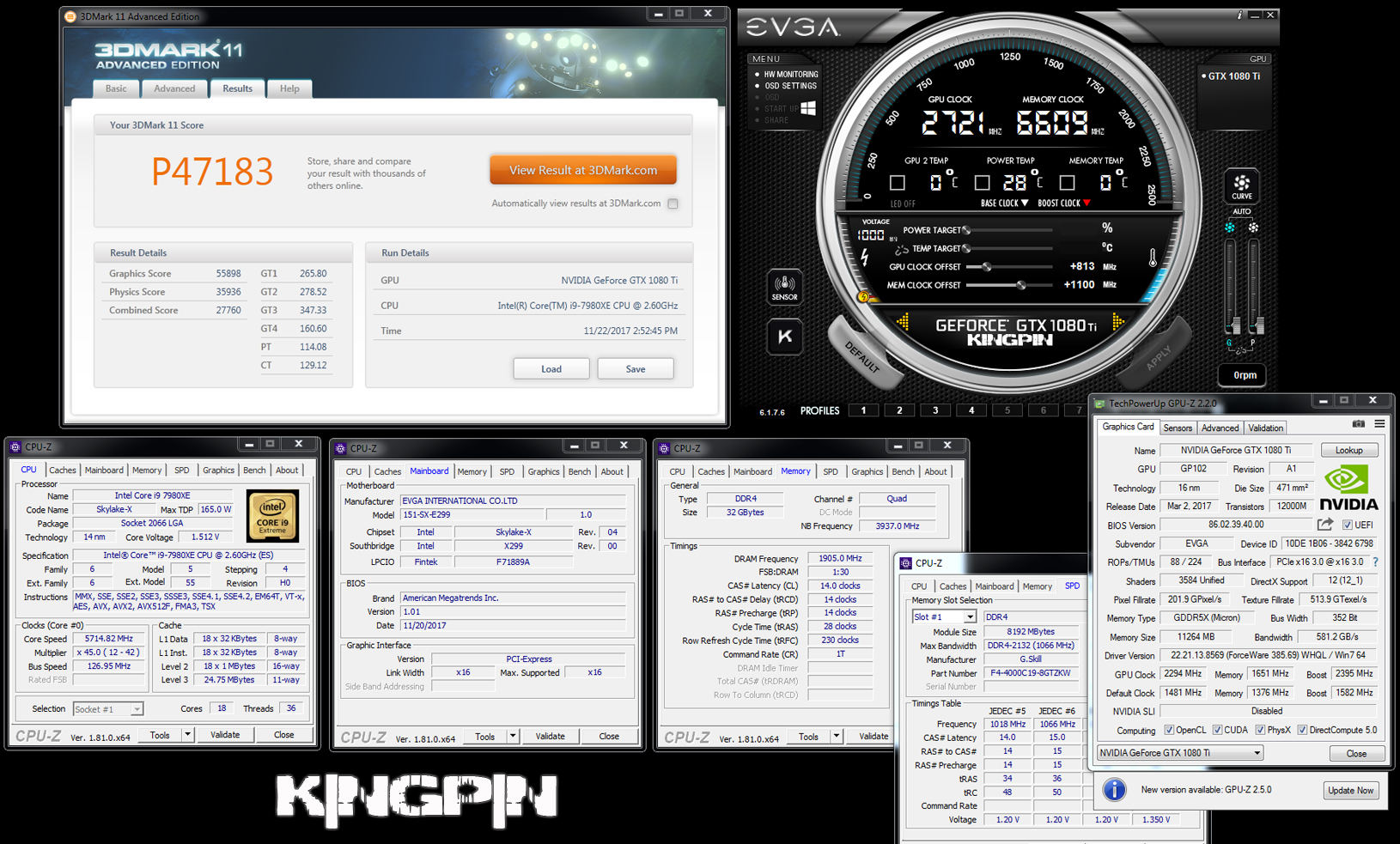Screen dimensions: 1400x844
Task: Click View Result at 3DMark.com button
Action: coord(583,170)
